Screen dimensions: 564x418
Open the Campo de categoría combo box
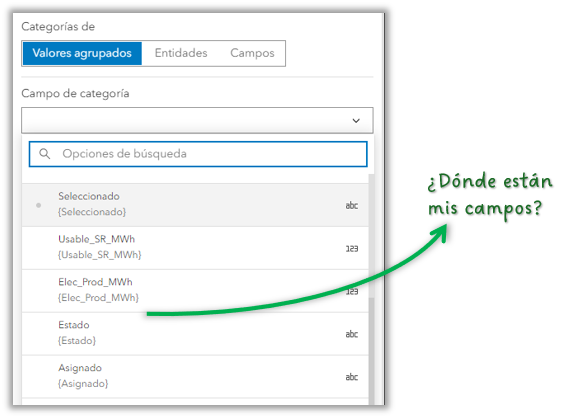click(x=197, y=120)
